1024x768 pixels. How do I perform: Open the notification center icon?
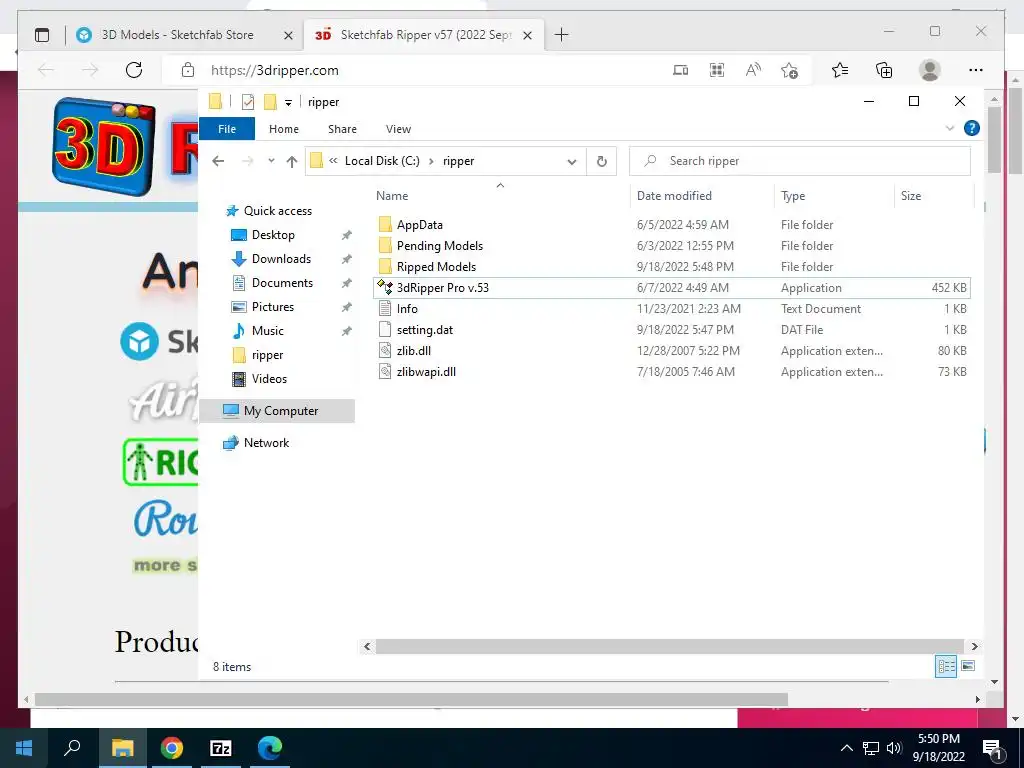point(992,748)
